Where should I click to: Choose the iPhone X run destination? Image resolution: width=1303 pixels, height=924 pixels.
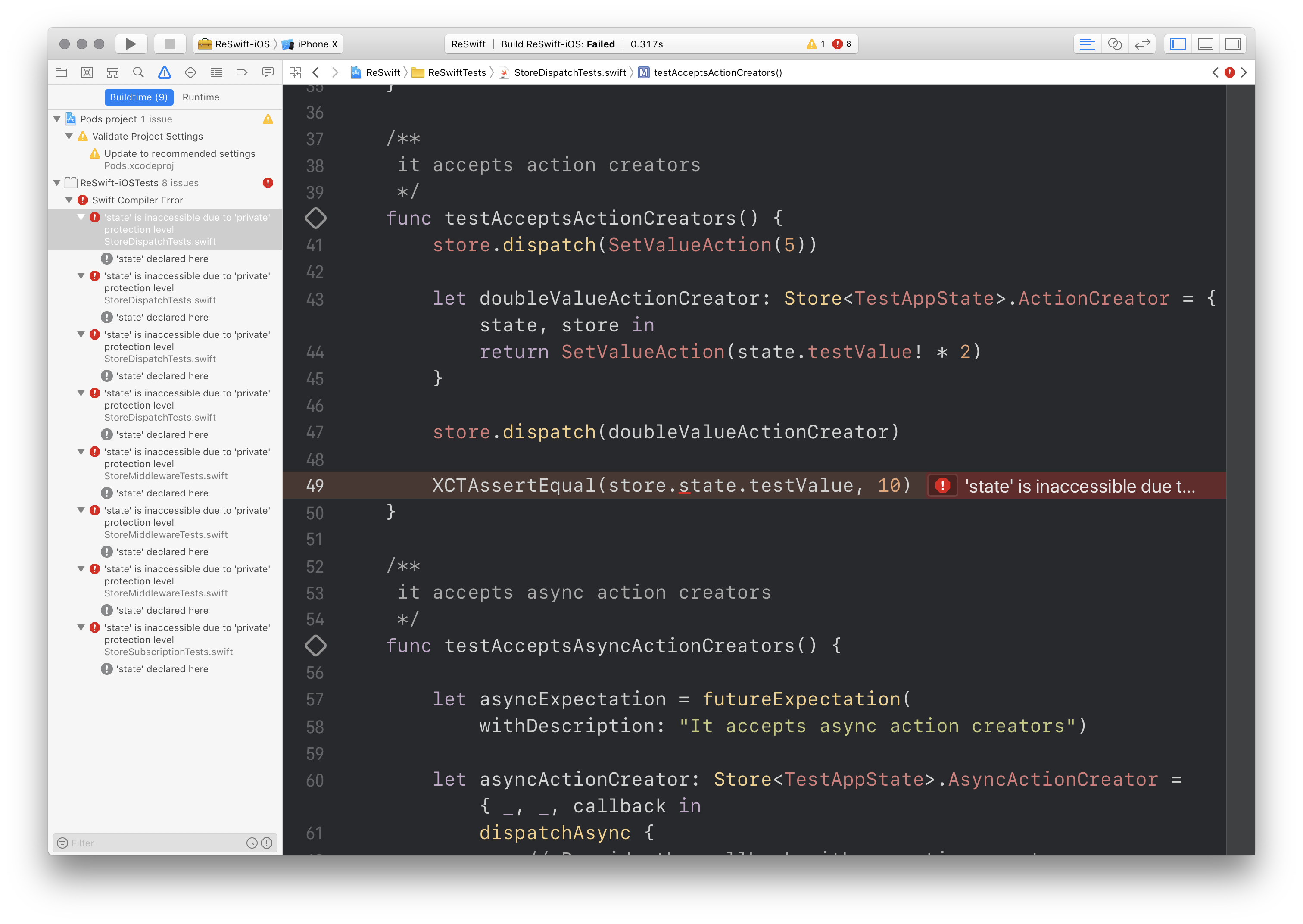[311, 44]
